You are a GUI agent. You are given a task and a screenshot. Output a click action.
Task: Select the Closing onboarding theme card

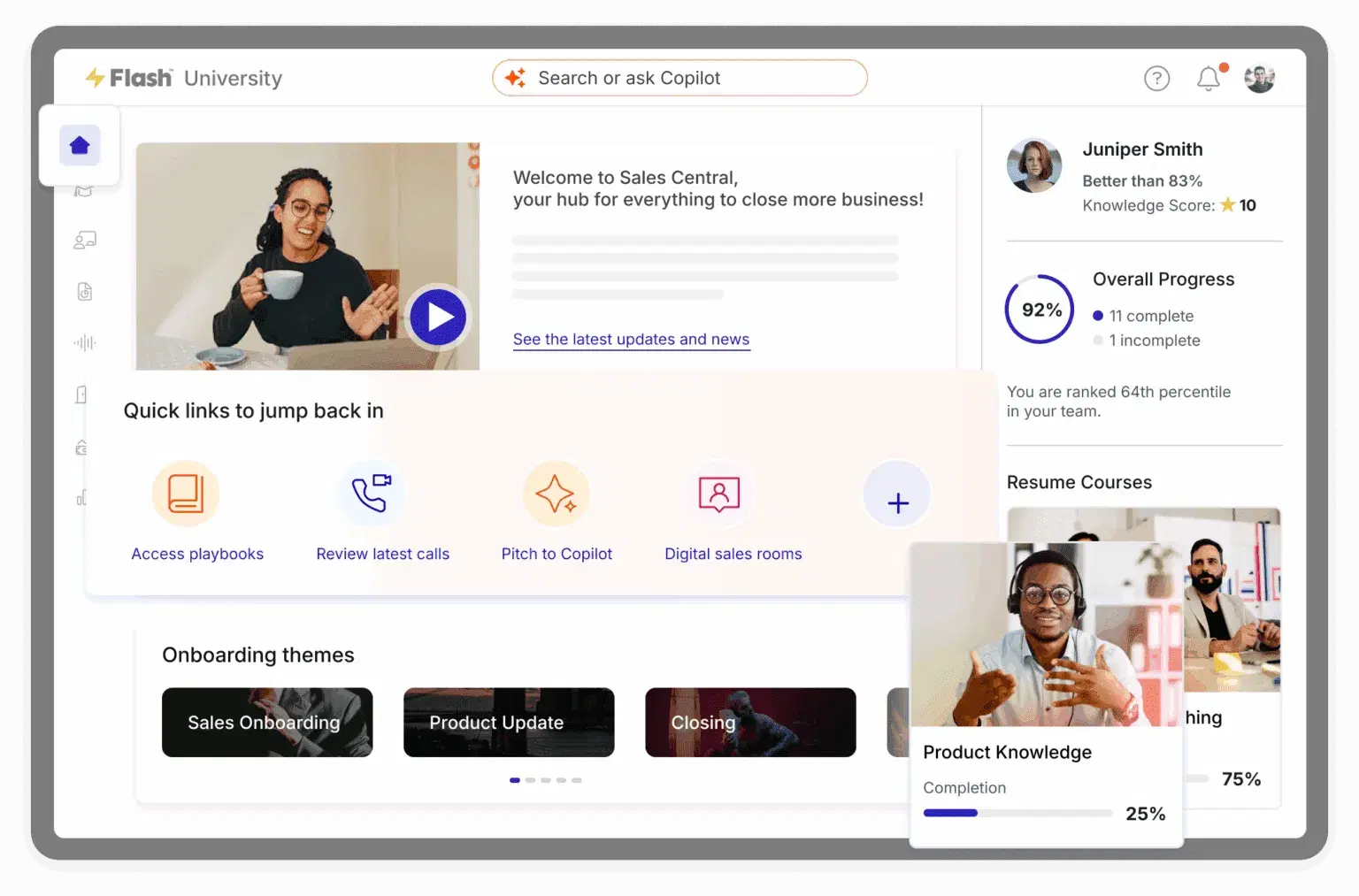pos(749,723)
